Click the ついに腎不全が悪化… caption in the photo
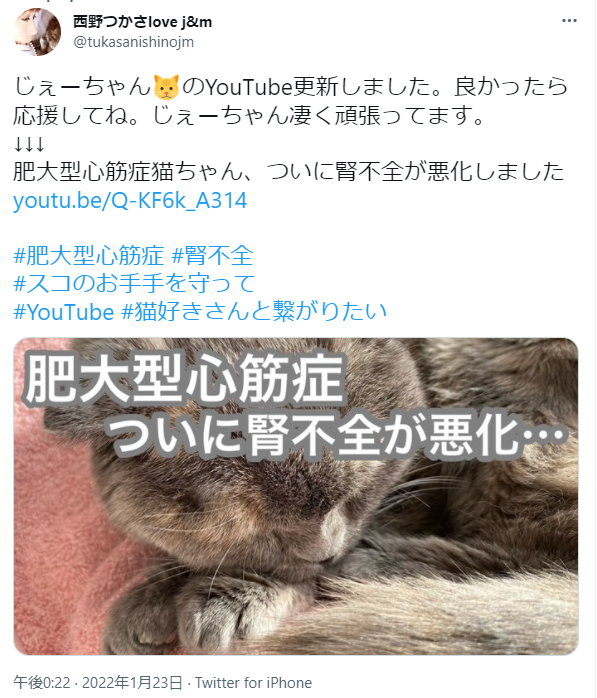This screenshot has width=597, height=698. [337, 434]
